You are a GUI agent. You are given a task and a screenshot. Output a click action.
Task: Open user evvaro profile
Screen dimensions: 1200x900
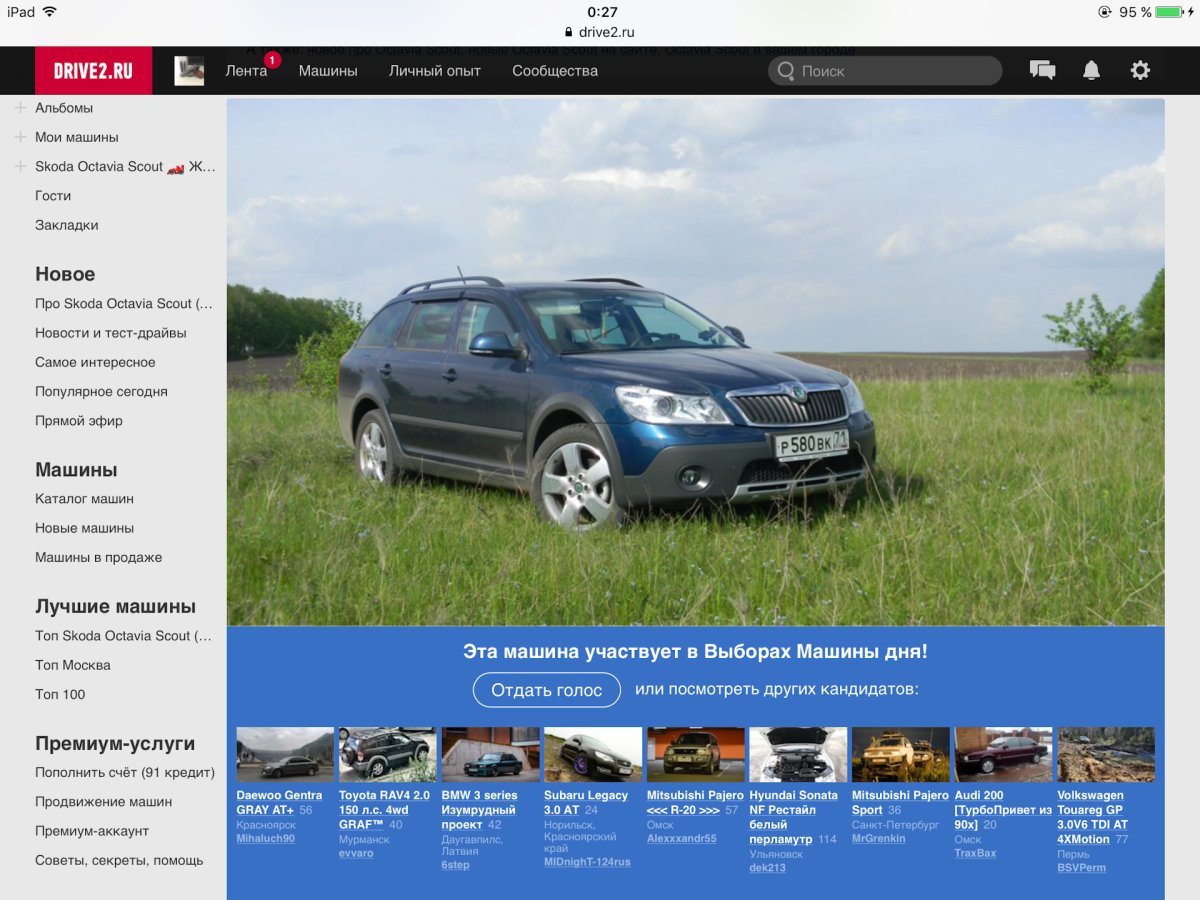(x=356, y=853)
